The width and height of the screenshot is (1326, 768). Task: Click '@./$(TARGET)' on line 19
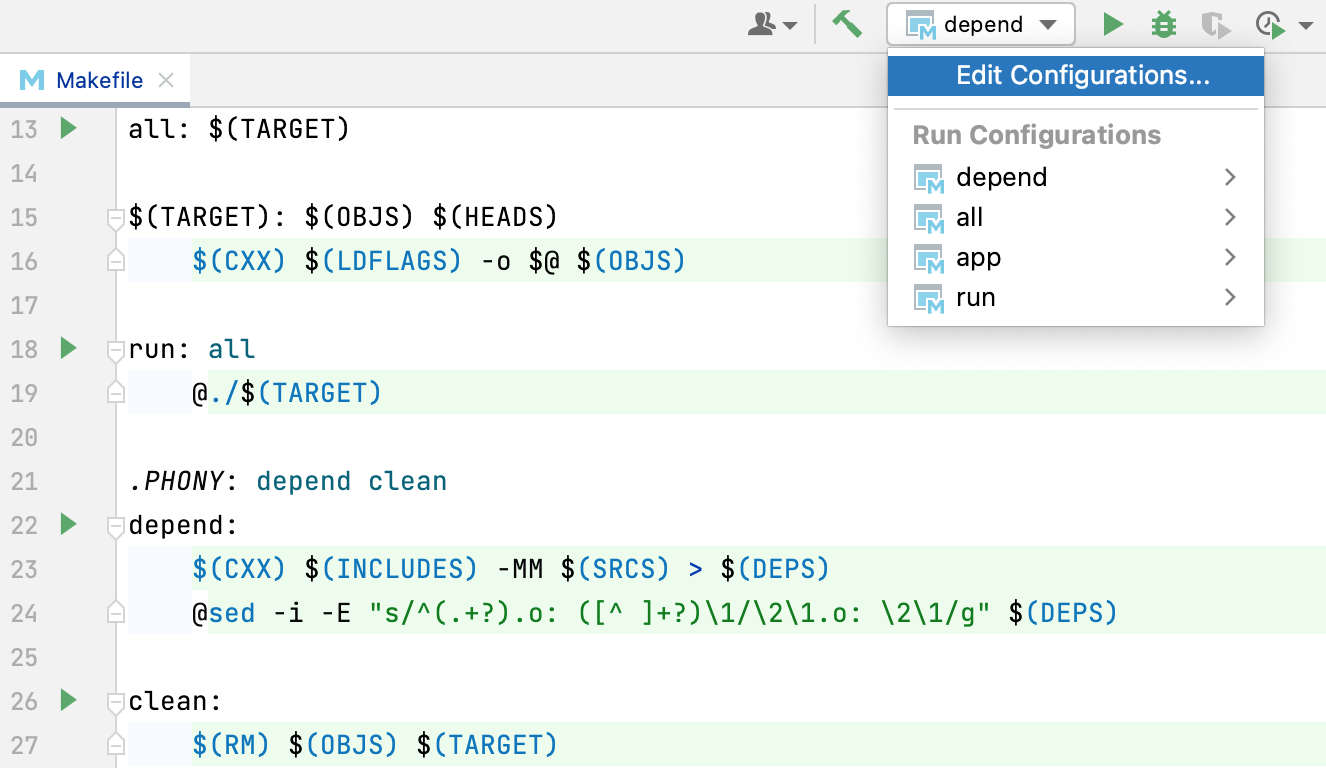(x=288, y=393)
